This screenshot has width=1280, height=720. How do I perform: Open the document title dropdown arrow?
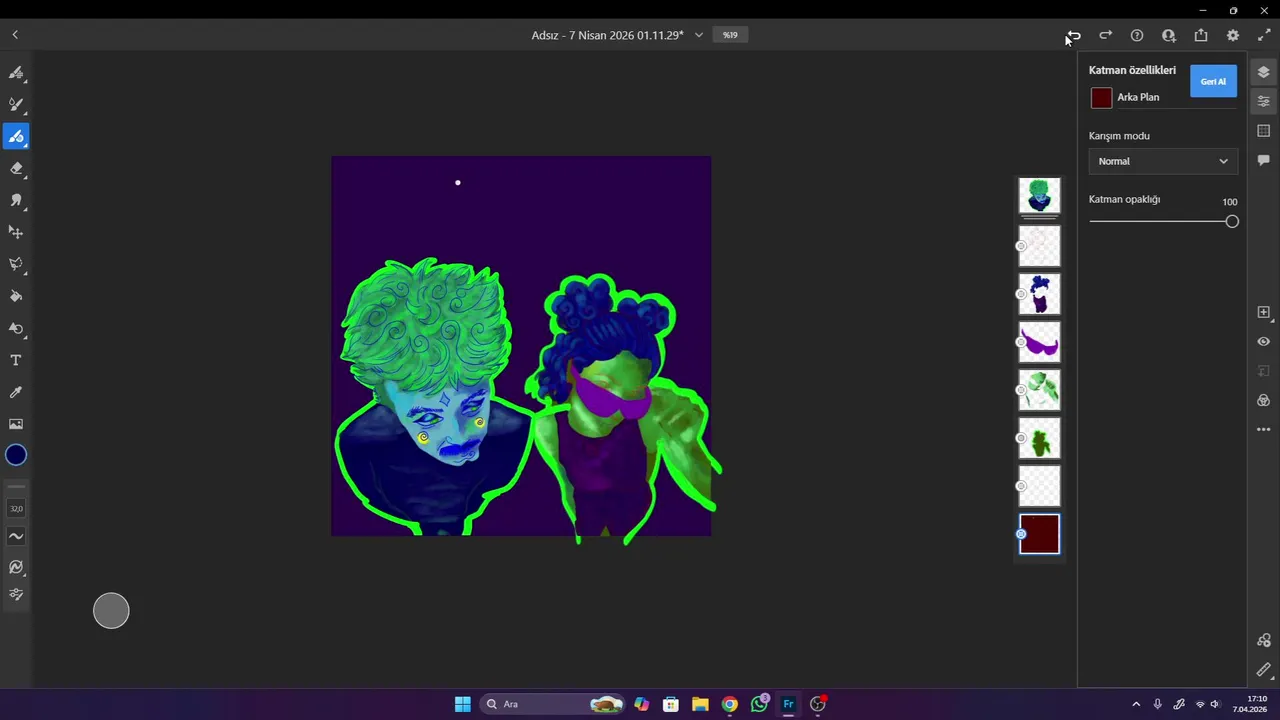click(x=698, y=35)
